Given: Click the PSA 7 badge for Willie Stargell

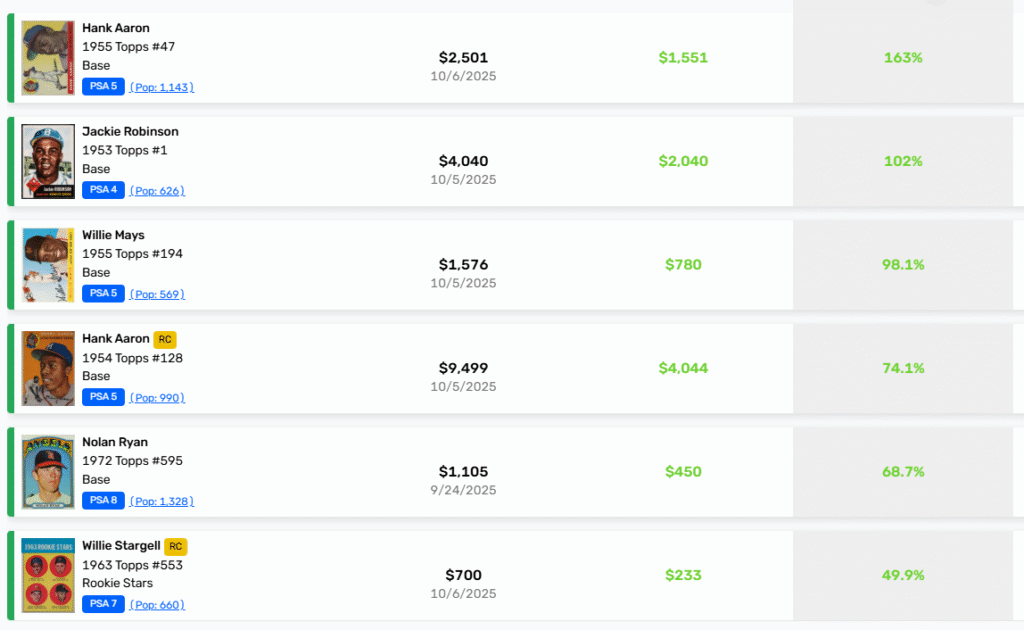Looking at the screenshot, I should click(103, 604).
